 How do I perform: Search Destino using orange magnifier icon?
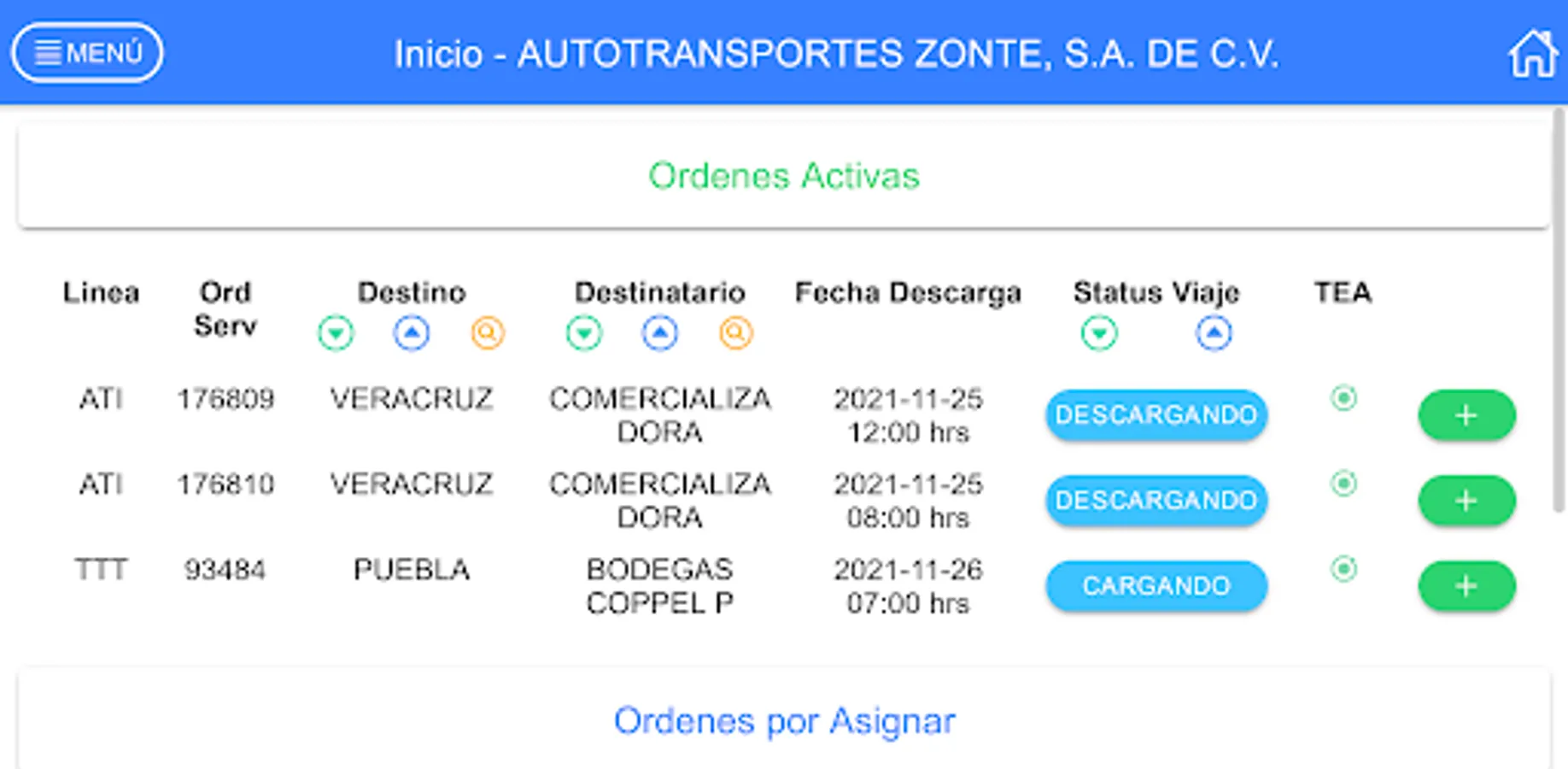click(488, 333)
